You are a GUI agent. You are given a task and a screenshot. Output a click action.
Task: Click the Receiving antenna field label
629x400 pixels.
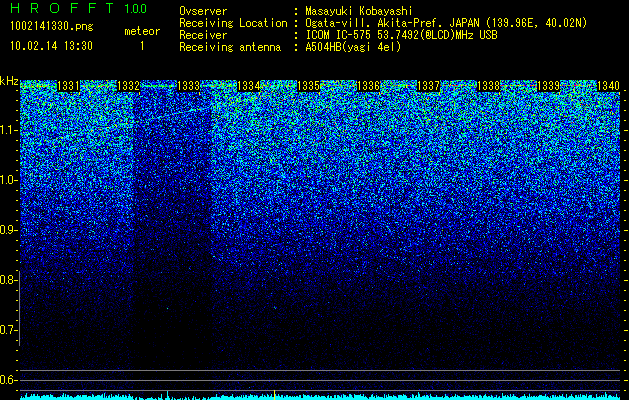[230, 47]
